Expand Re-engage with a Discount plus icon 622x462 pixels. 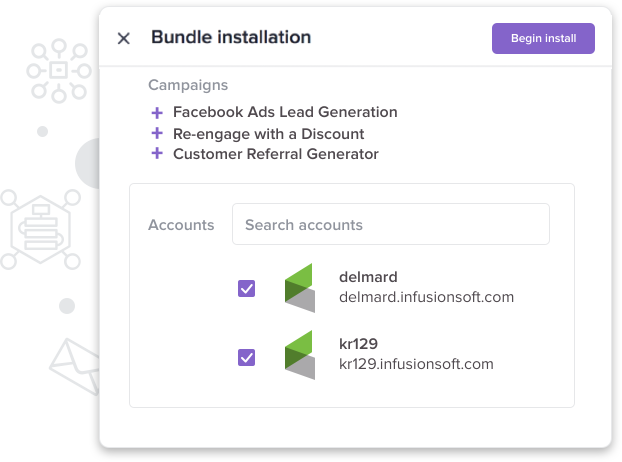157,133
